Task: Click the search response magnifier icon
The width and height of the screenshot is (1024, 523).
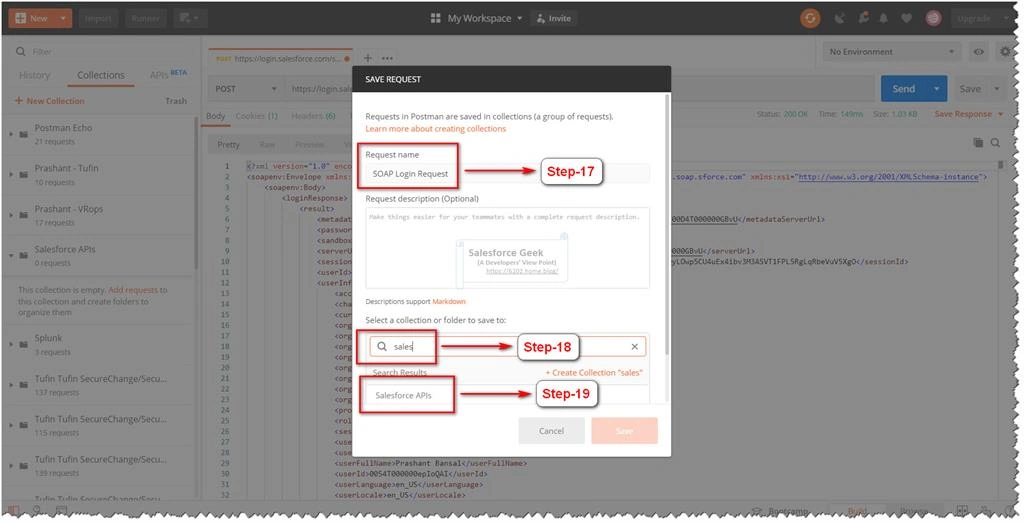Action: (x=995, y=142)
